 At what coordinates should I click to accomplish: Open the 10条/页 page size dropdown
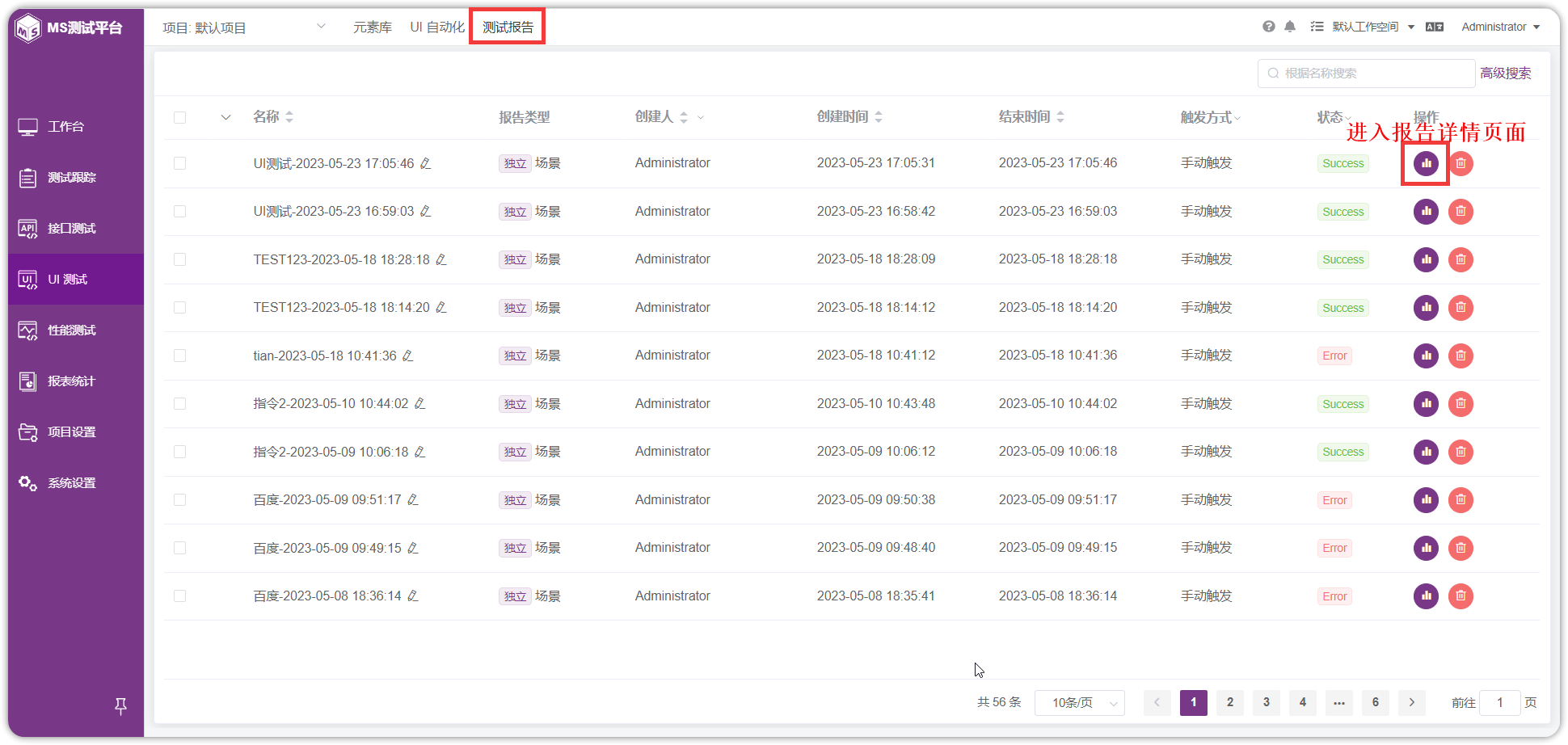[1080, 702]
